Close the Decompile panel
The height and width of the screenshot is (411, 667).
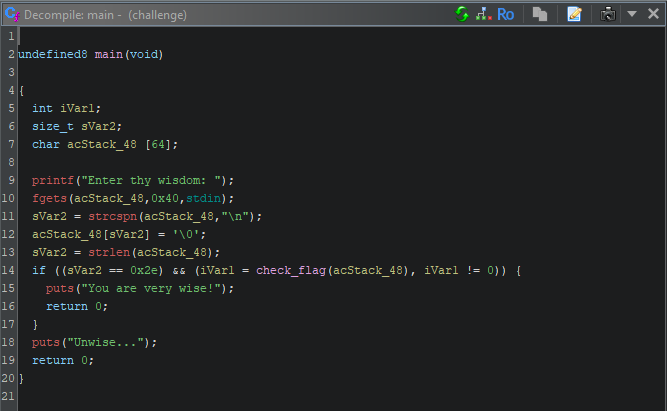click(652, 14)
